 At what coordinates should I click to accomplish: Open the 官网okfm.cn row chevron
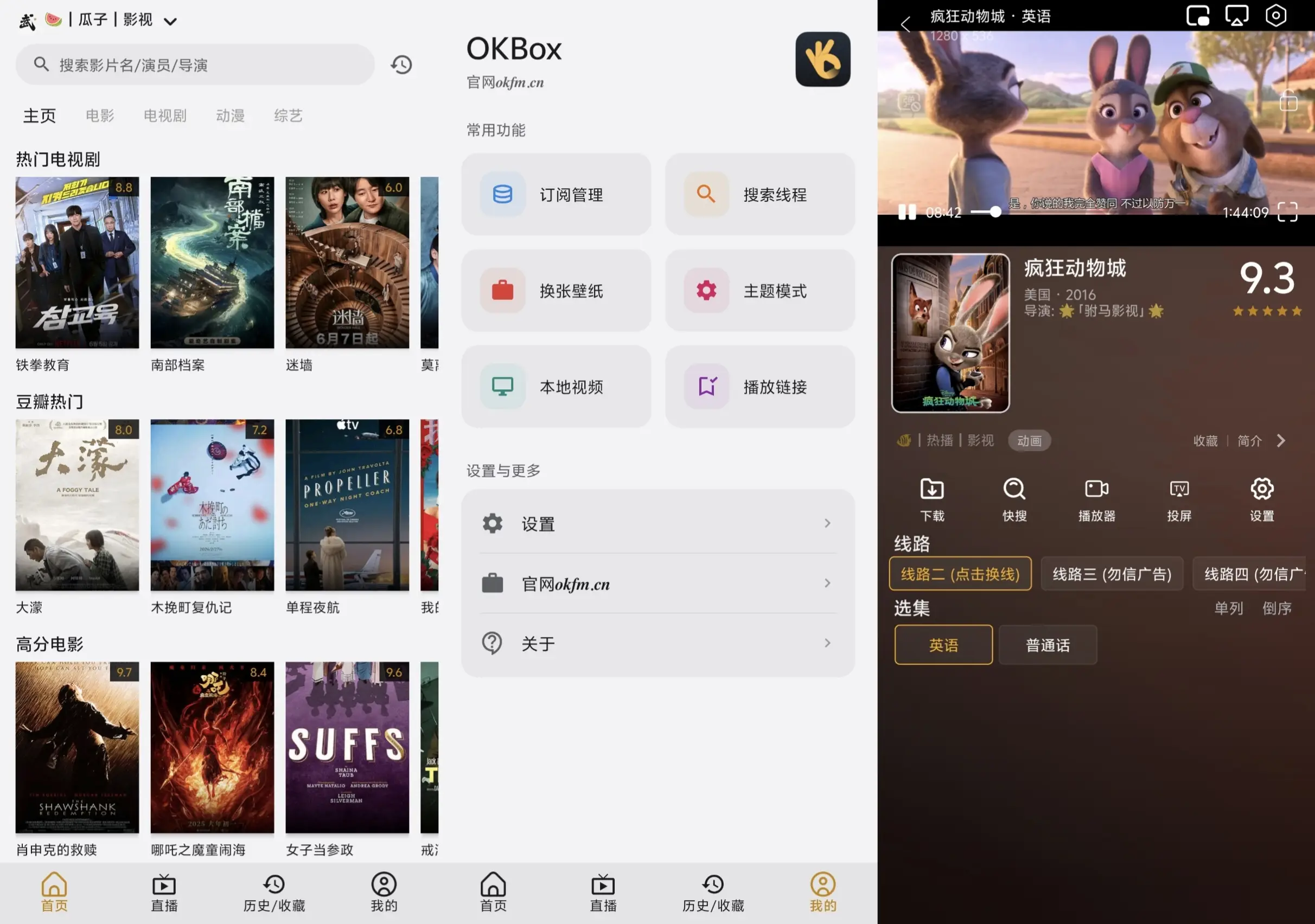click(x=827, y=583)
